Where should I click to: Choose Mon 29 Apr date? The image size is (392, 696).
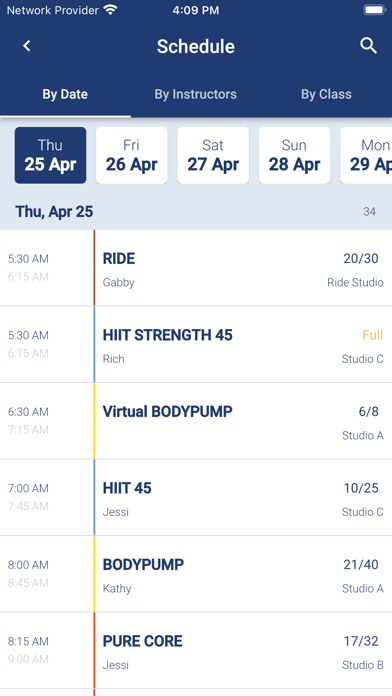[x=366, y=155]
